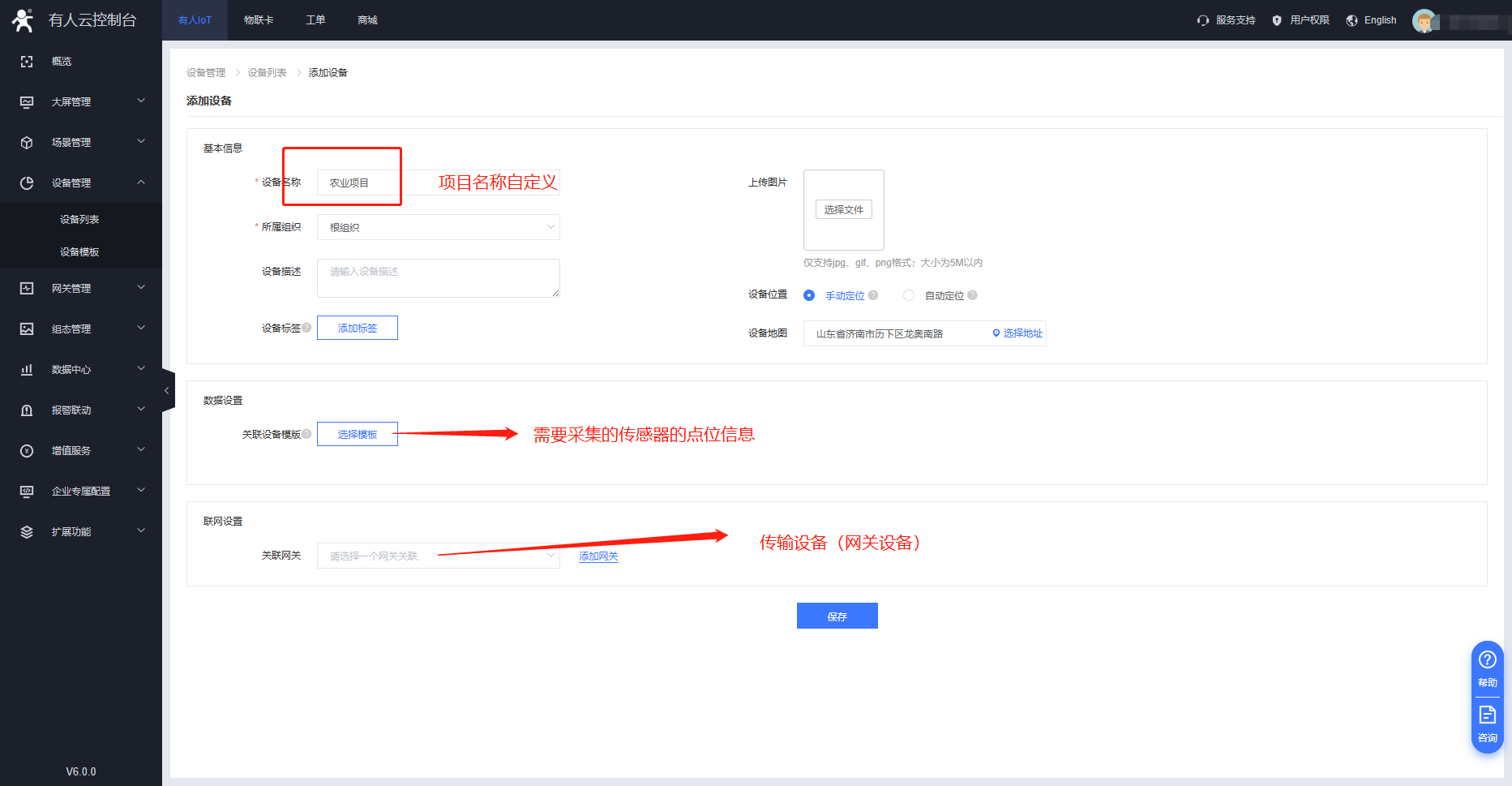Click the 概览 overview icon in sidebar
The image size is (1512, 786).
click(x=27, y=62)
